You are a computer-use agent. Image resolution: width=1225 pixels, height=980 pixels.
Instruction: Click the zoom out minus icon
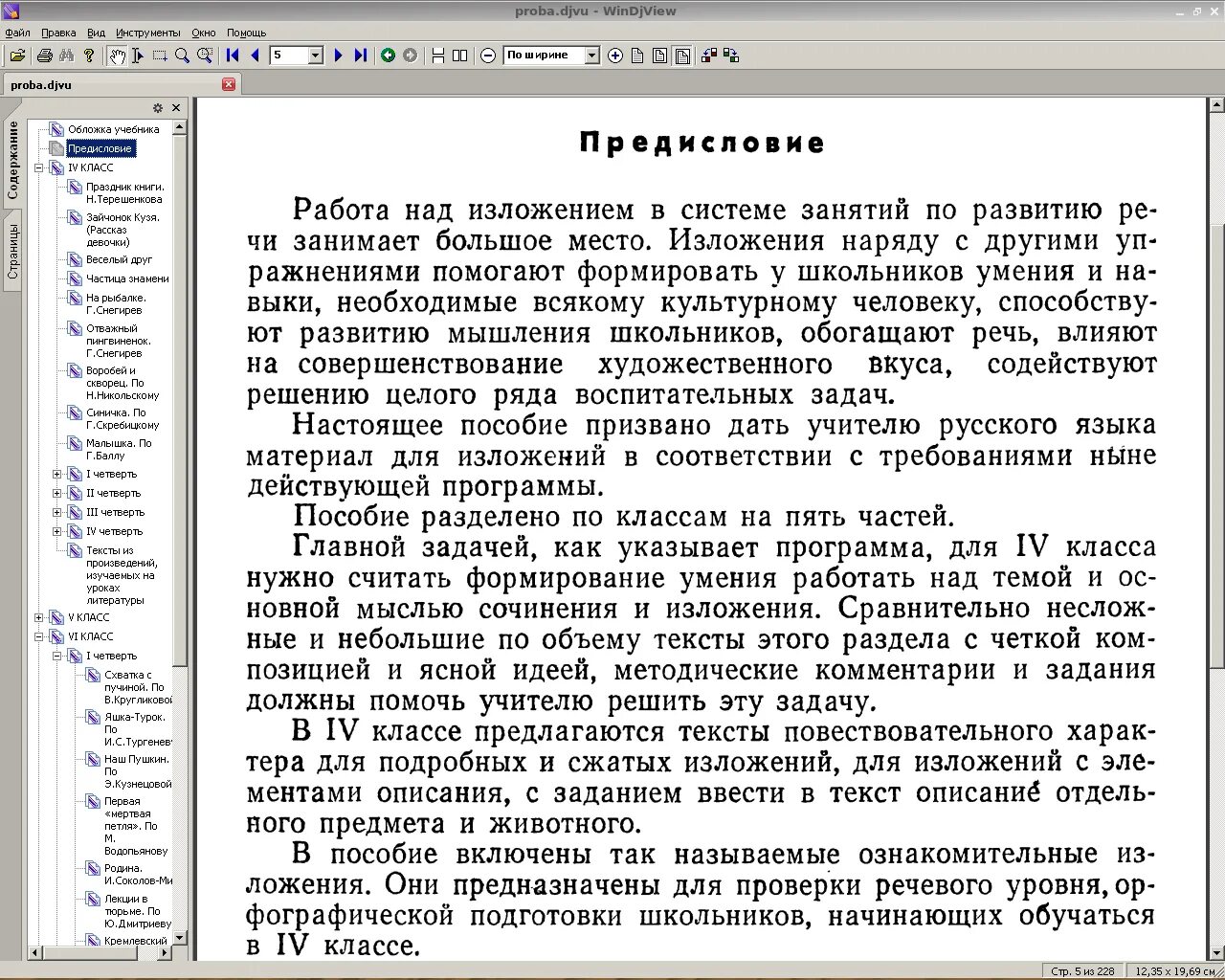[488, 56]
